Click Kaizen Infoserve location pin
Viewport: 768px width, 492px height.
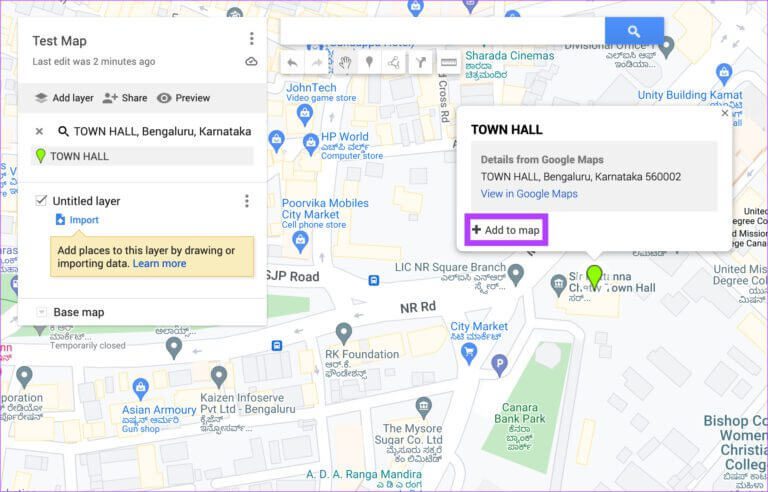[218, 378]
